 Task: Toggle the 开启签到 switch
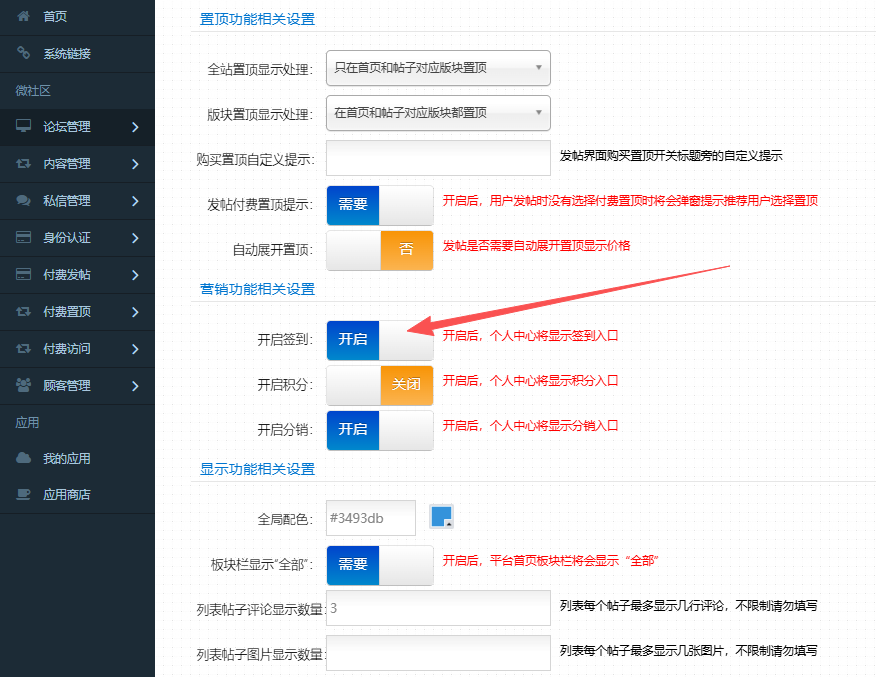379,339
